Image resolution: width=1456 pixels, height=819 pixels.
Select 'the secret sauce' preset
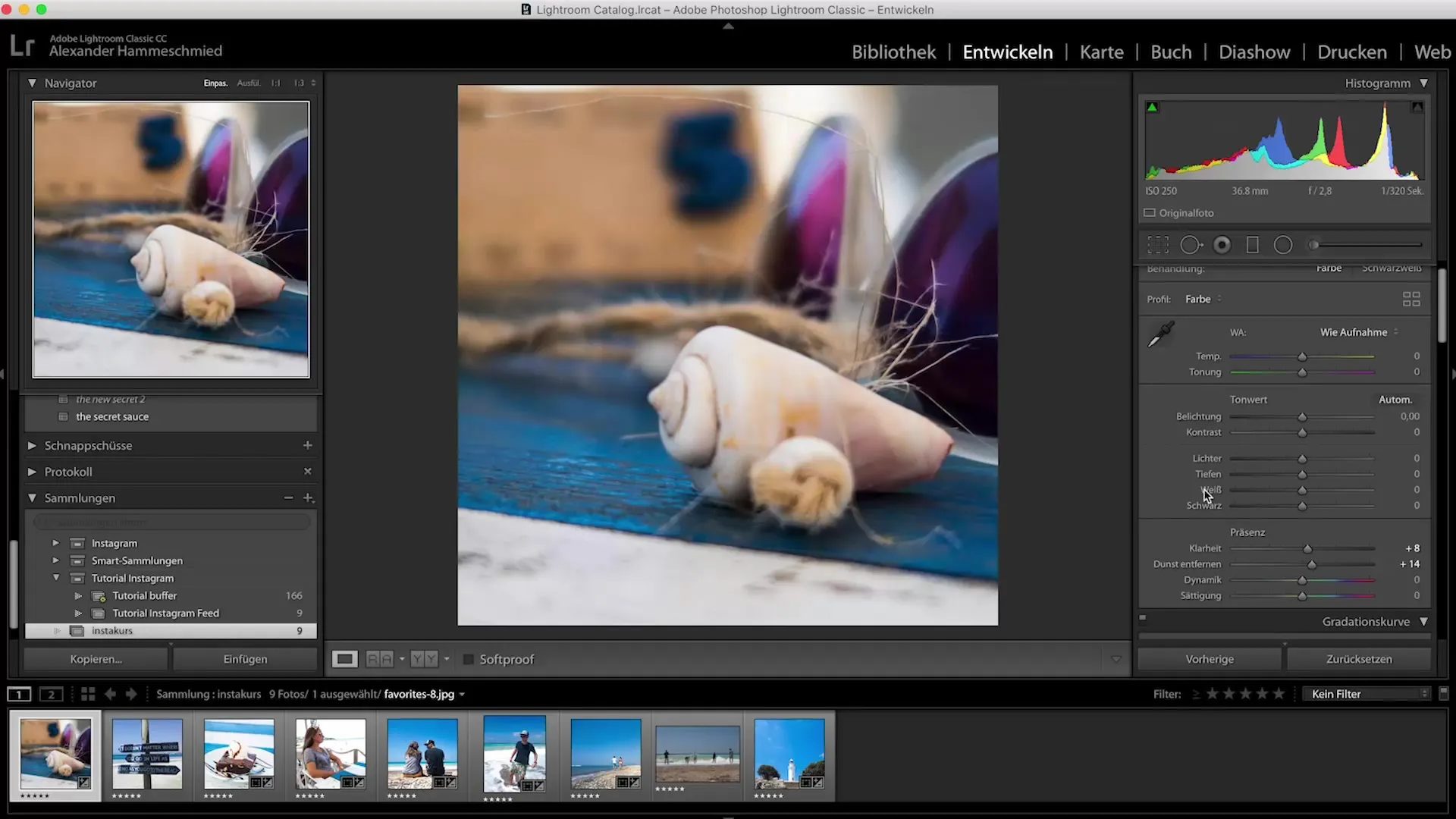(112, 416)
